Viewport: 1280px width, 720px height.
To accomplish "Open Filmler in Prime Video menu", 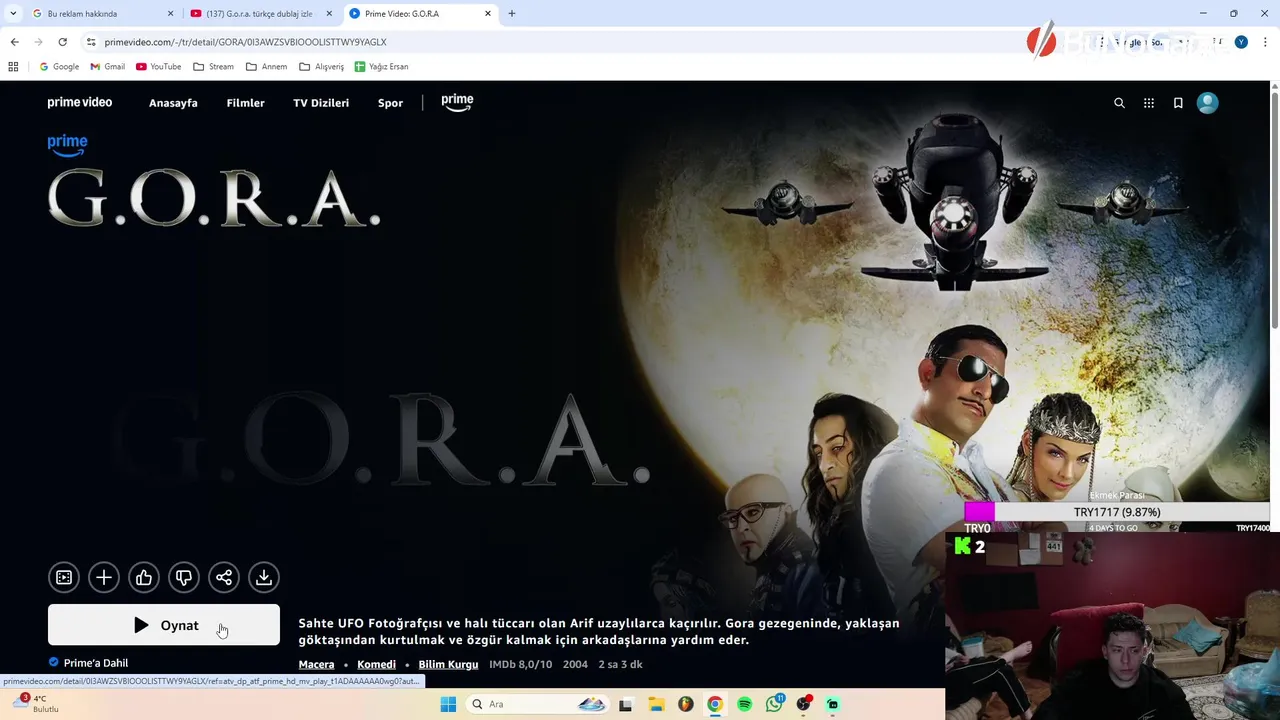I will 245,103.
